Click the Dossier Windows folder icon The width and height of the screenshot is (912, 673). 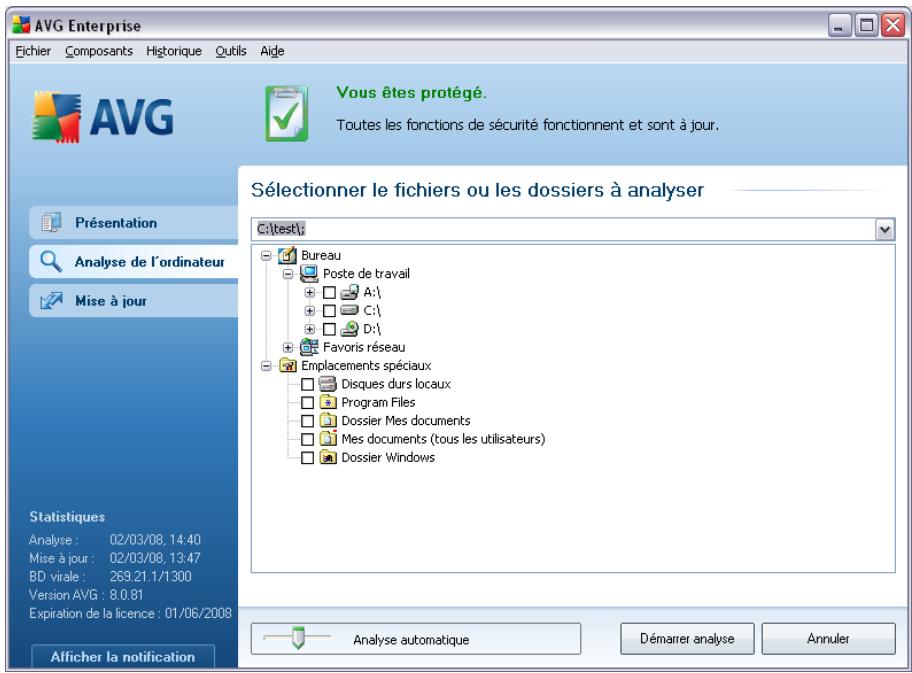pos(328,457)
